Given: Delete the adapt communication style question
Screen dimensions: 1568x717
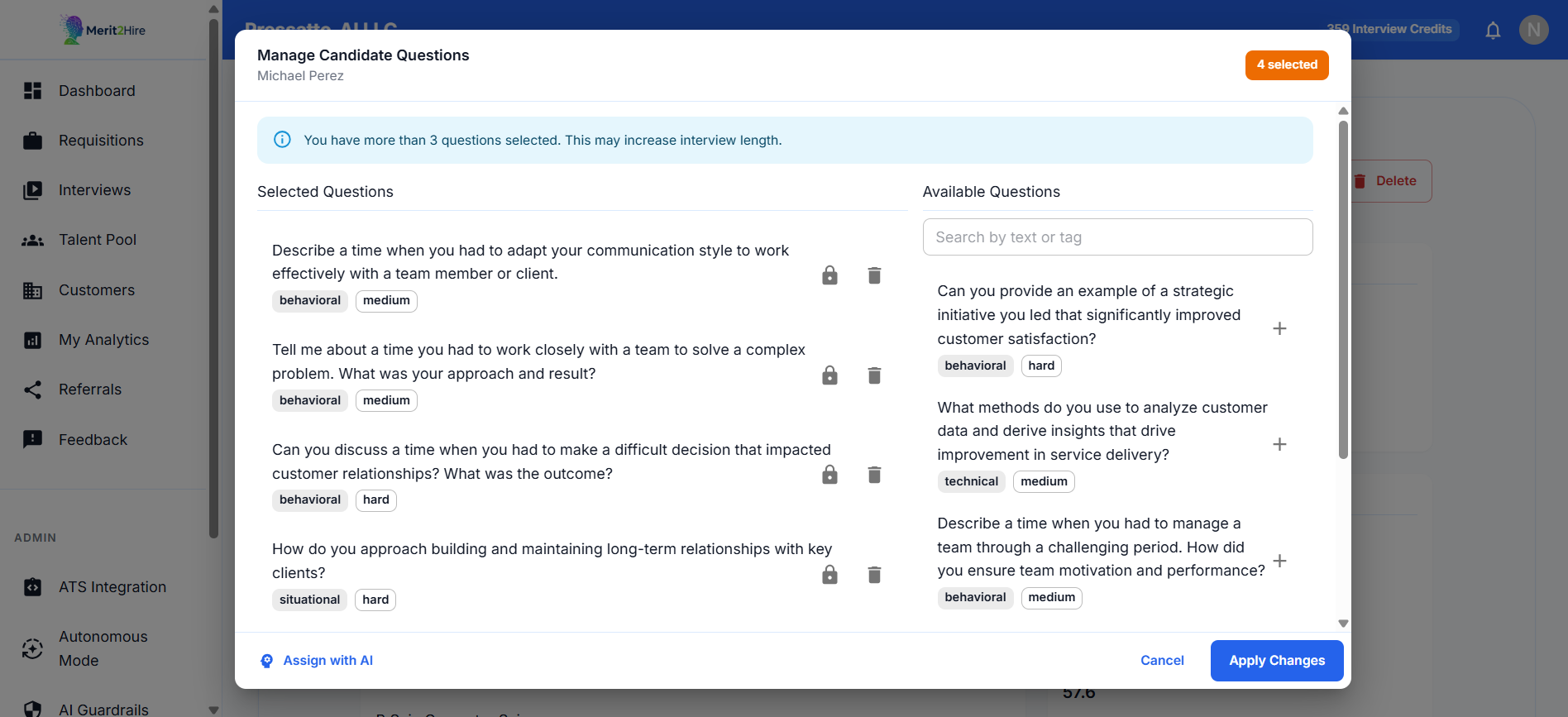Looking at the screenshot, I should [x=874, y=275].
